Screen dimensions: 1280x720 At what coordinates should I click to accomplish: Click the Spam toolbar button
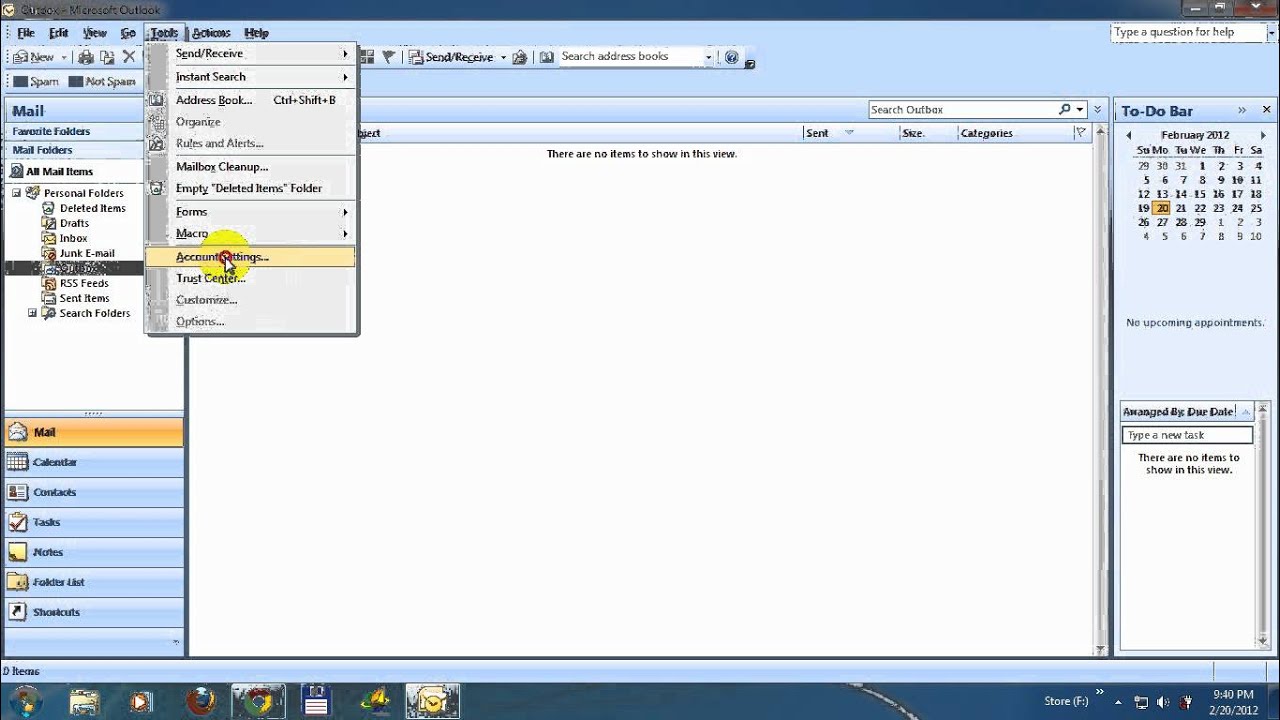tap(36, 81)
